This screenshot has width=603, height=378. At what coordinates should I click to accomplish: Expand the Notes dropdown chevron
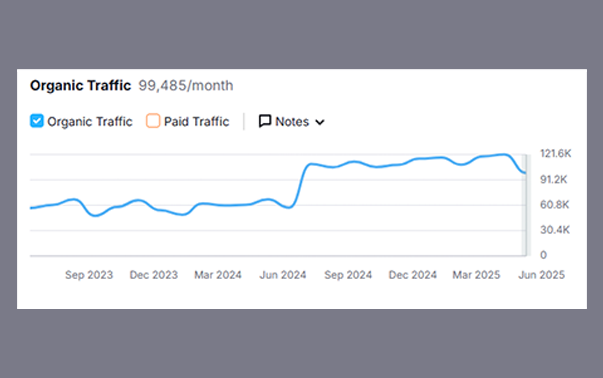point(320,122)
